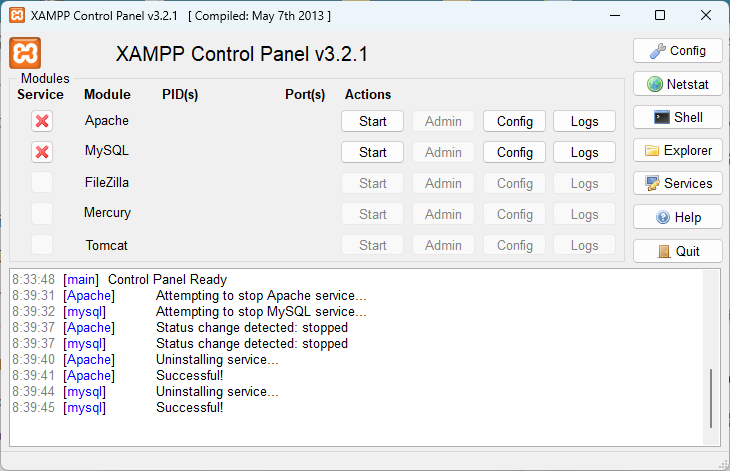
Task: View MySQL Logs list
Action: click(584, 152)
